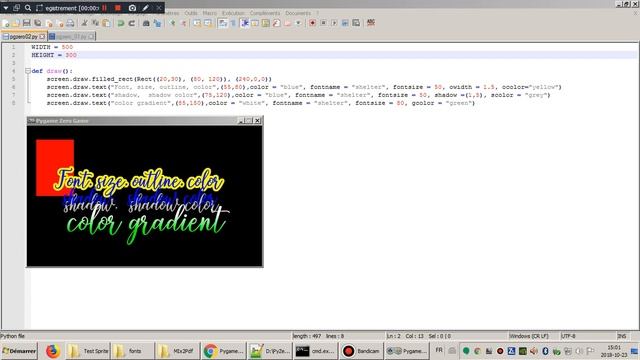Toggle INS mode in the status bar
640x360 pixels.
click(x=622, y=336)
